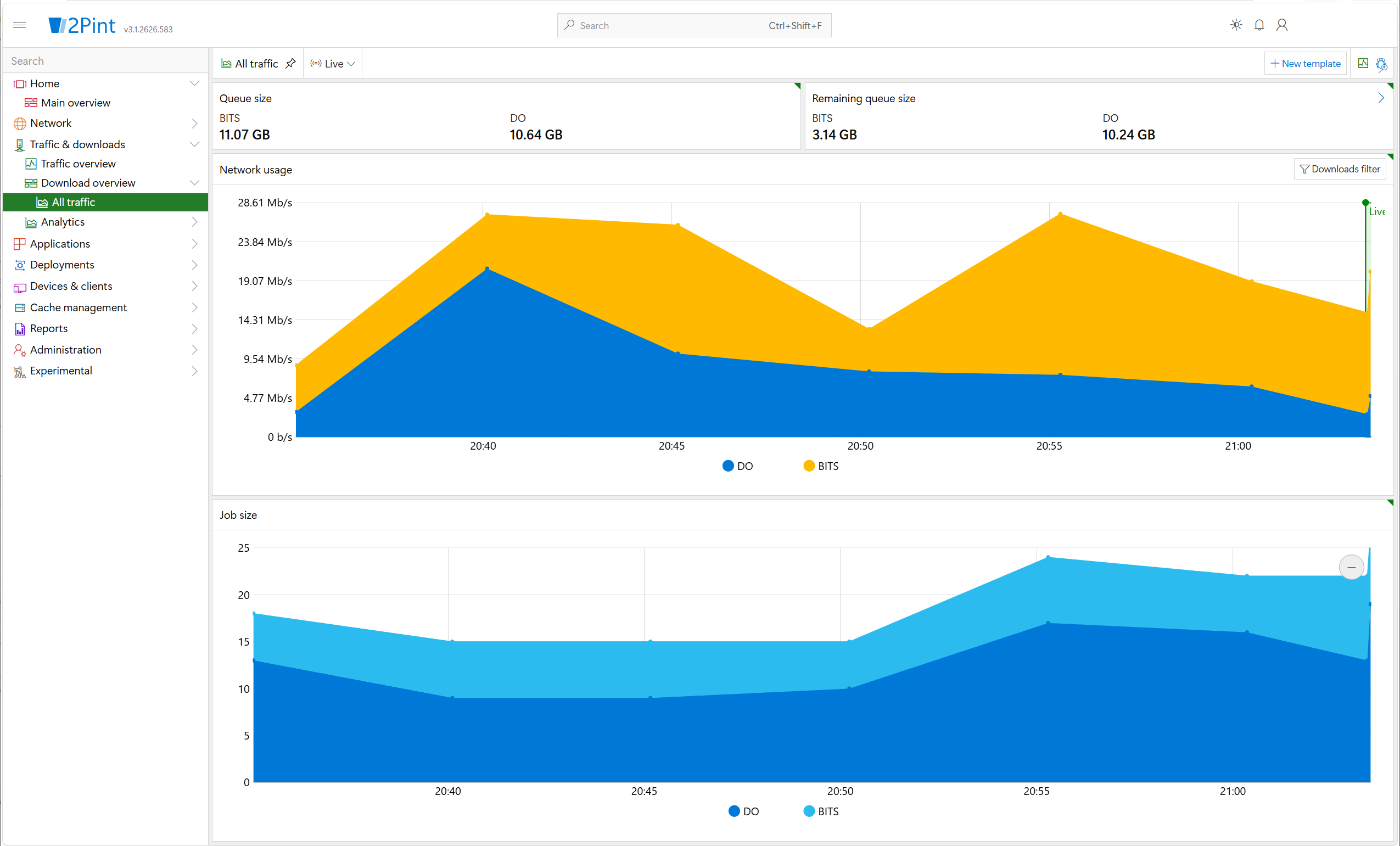The height and width of the screenshot is (846, 1400).
Task: Expand the Remaining queue size arrow
Action: coord(1381,98)
